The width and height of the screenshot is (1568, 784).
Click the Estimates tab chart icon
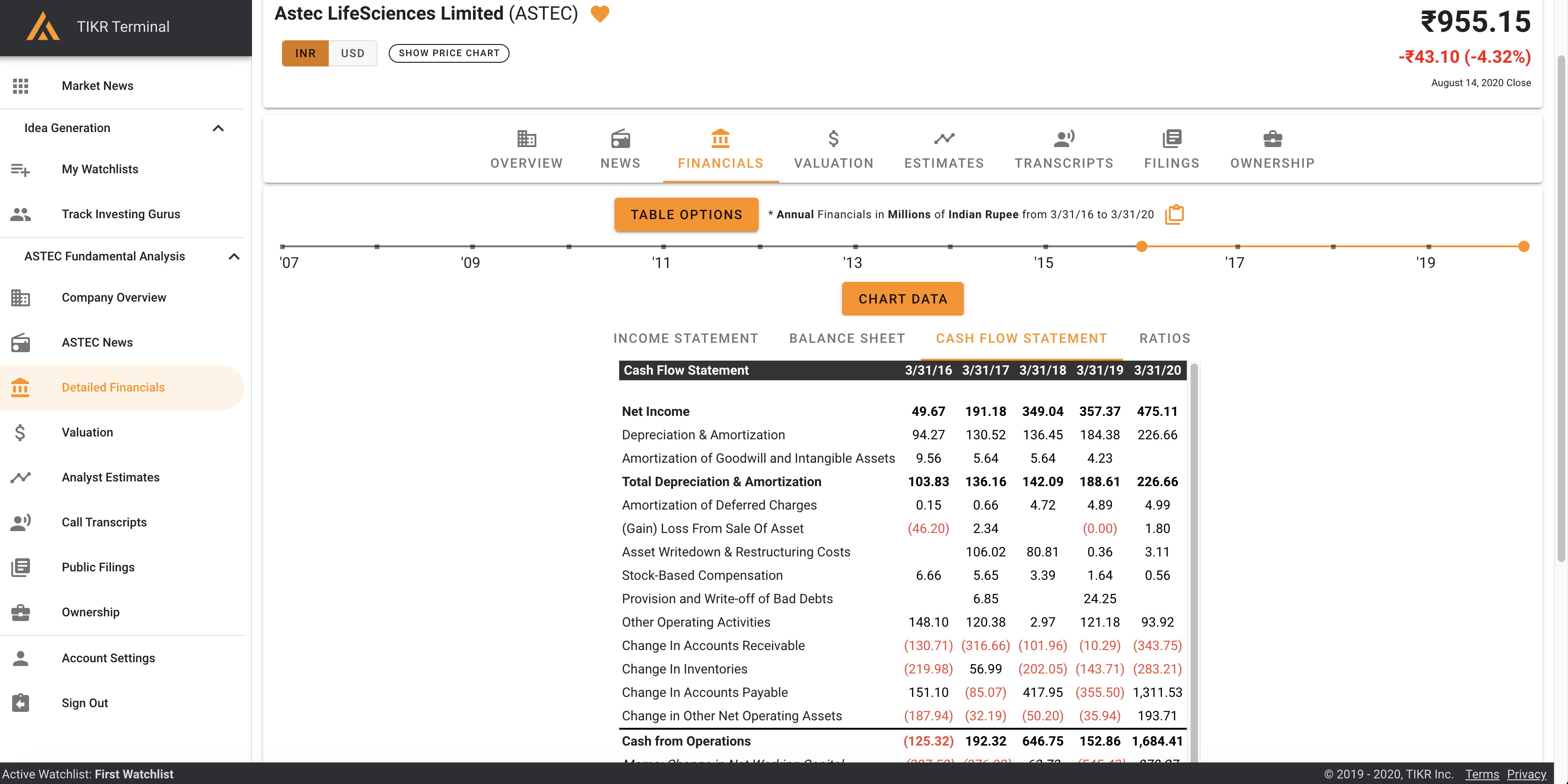[944, 139]
